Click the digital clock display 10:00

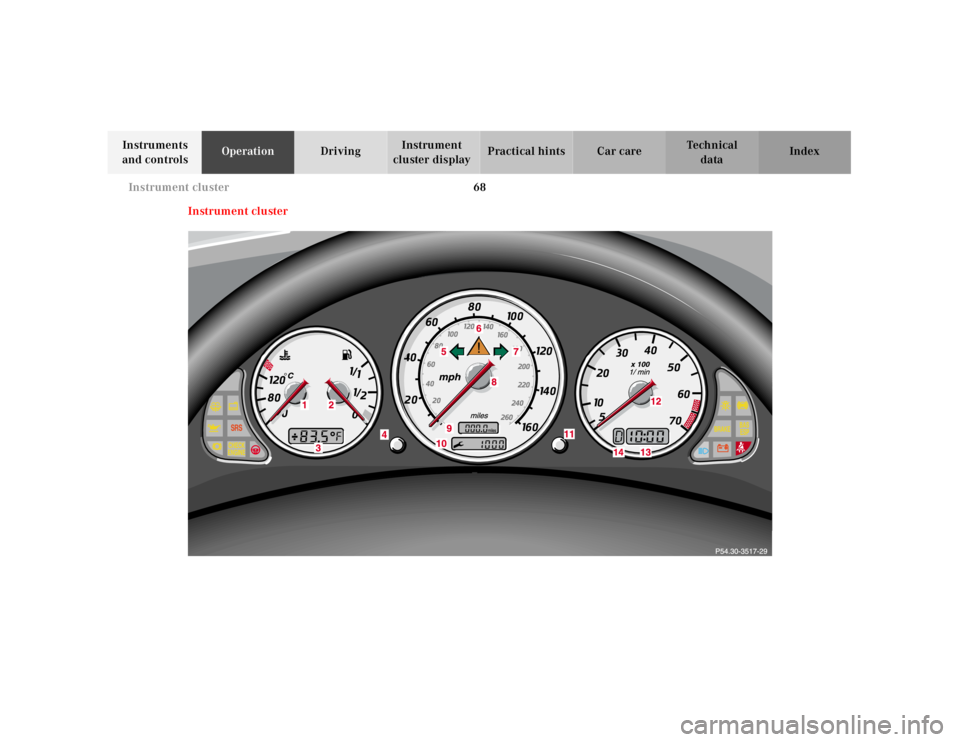pos(647,436)
